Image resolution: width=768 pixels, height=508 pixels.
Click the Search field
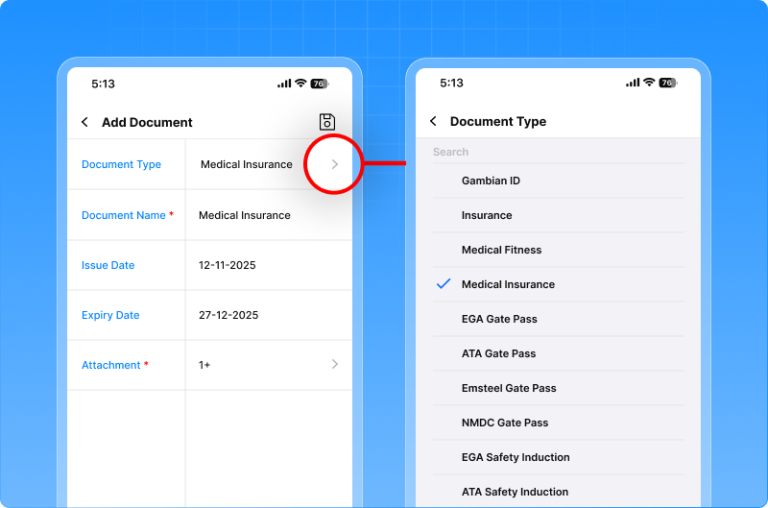click(x=560, y=152)
